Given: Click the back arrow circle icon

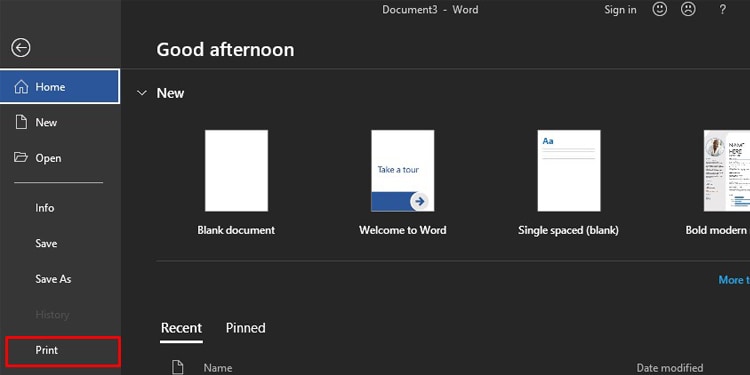Looking at the screenshot, I should click(21, 48).
